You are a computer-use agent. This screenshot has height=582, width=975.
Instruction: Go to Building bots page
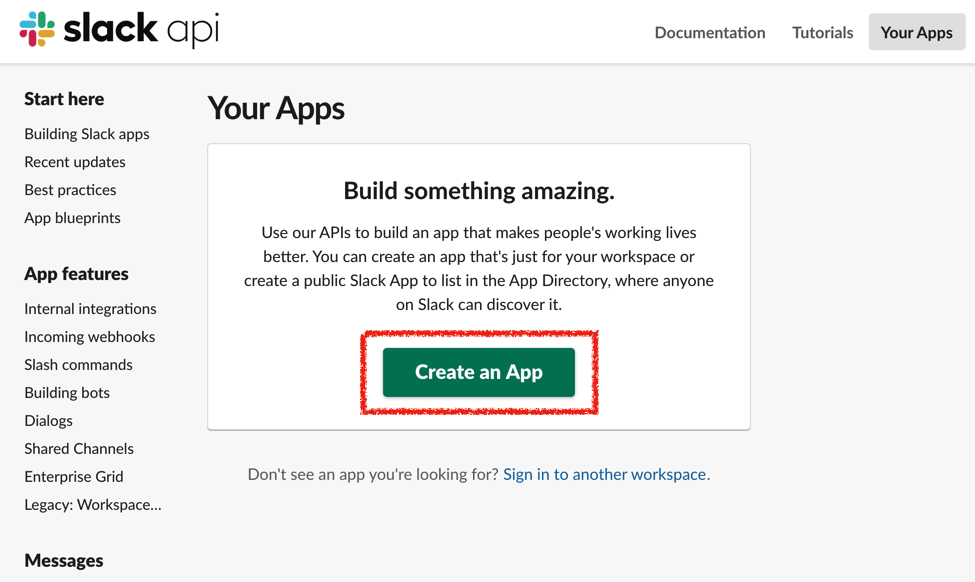[x=67, y=392]
